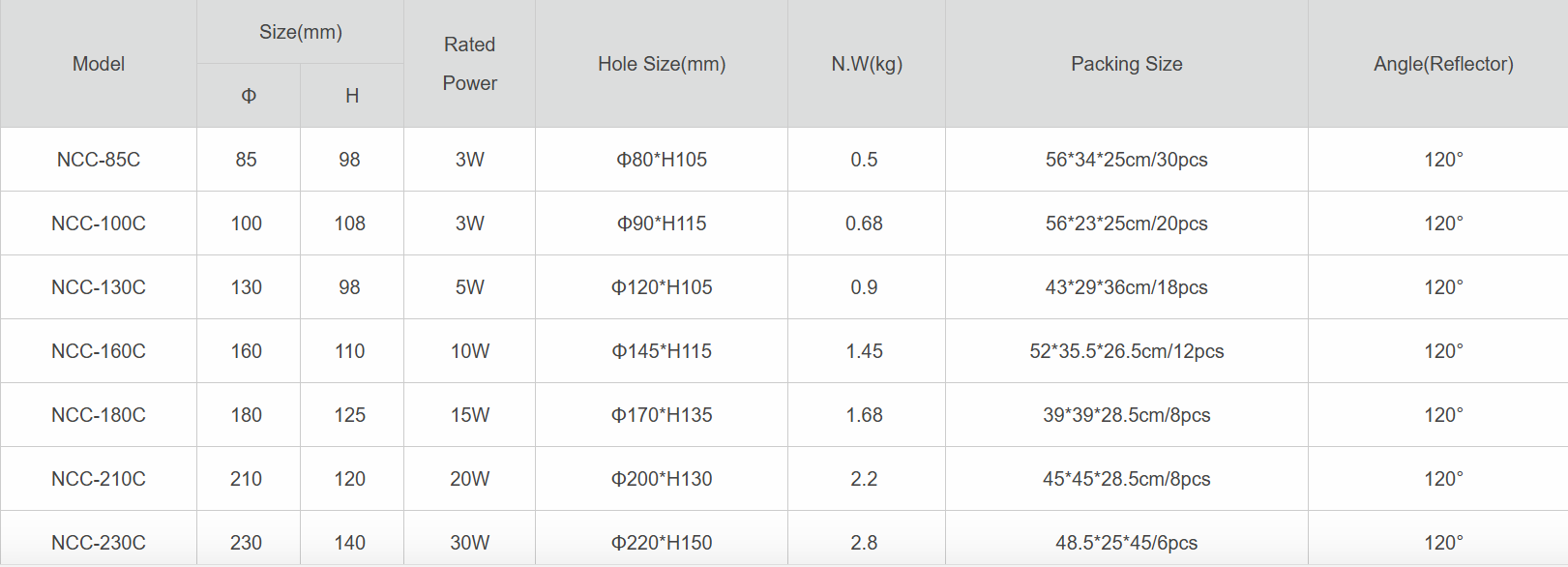This screenshot has height=567, width=1568.
Task: Select the Hole Size(mm) header cell
Action: point(662,64)
